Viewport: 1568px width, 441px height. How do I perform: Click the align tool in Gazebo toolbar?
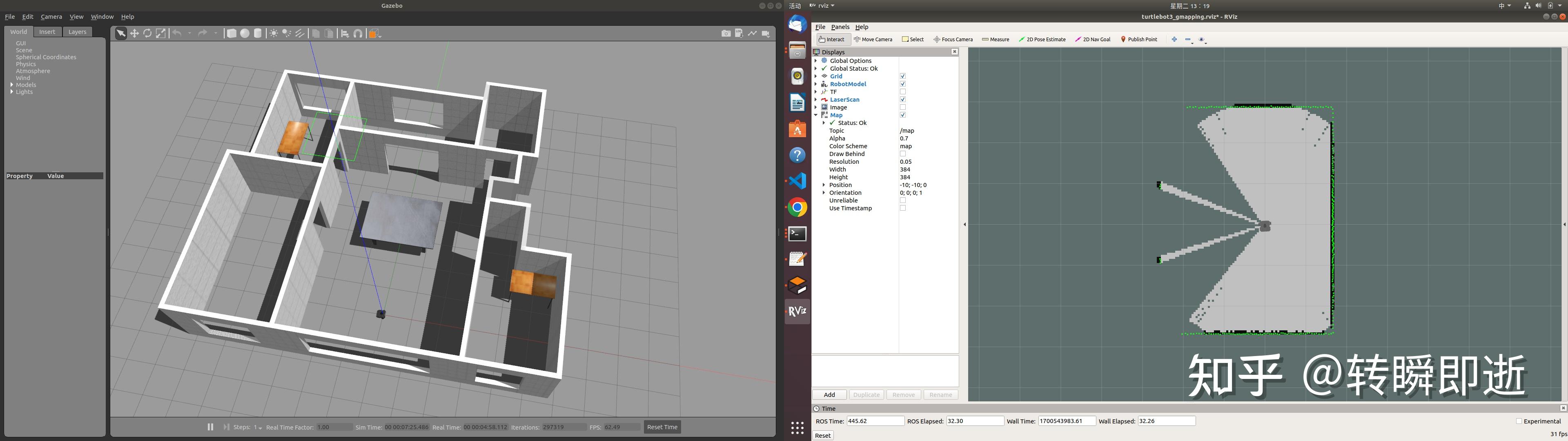pos(345,33)
